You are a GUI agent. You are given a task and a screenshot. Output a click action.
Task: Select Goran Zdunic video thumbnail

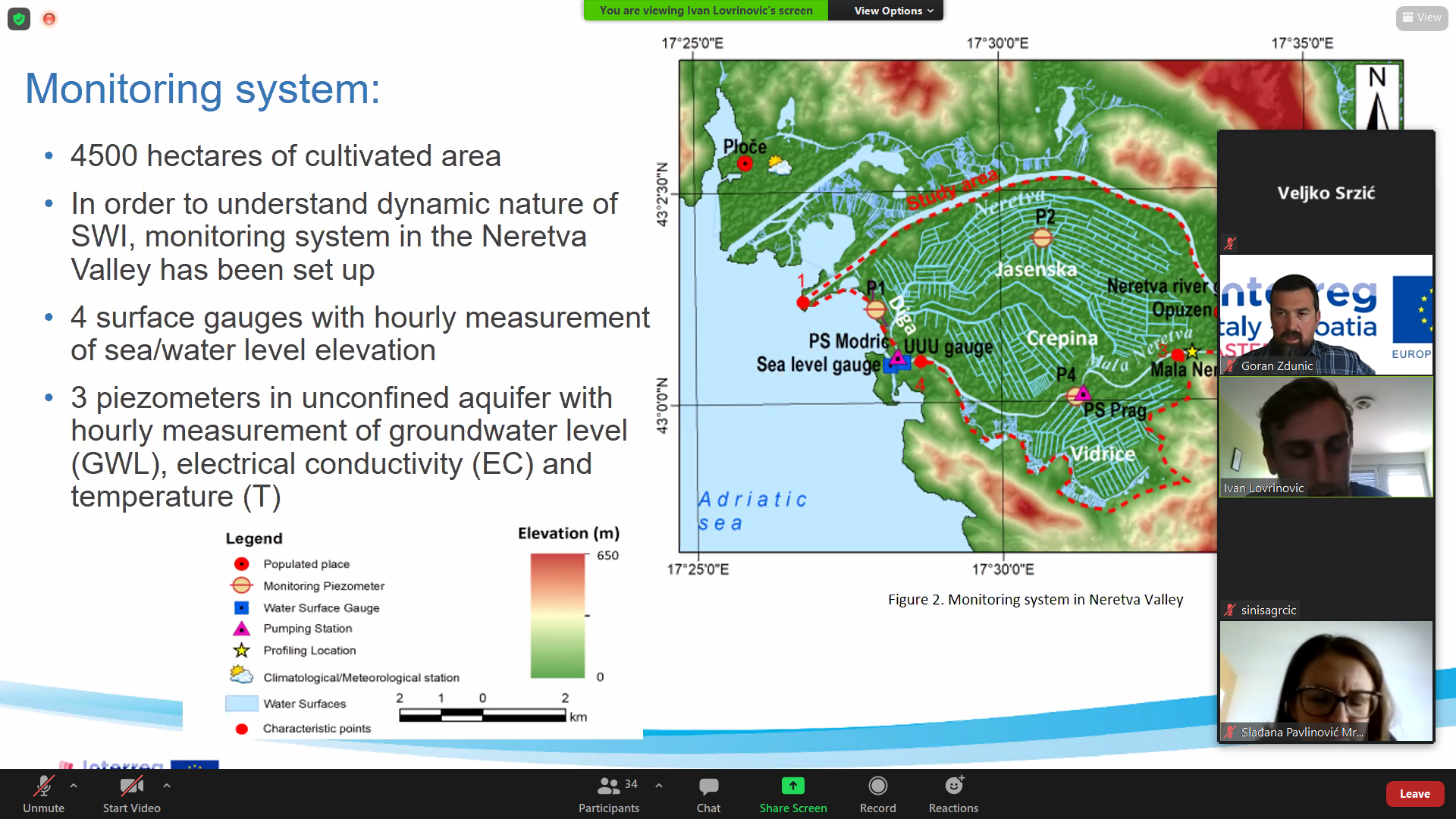pos(1326,315)
